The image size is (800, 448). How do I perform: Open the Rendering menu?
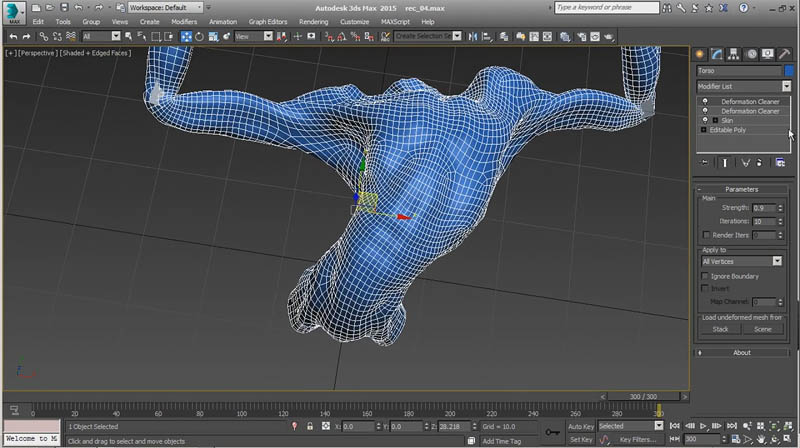tap(313, 21)
